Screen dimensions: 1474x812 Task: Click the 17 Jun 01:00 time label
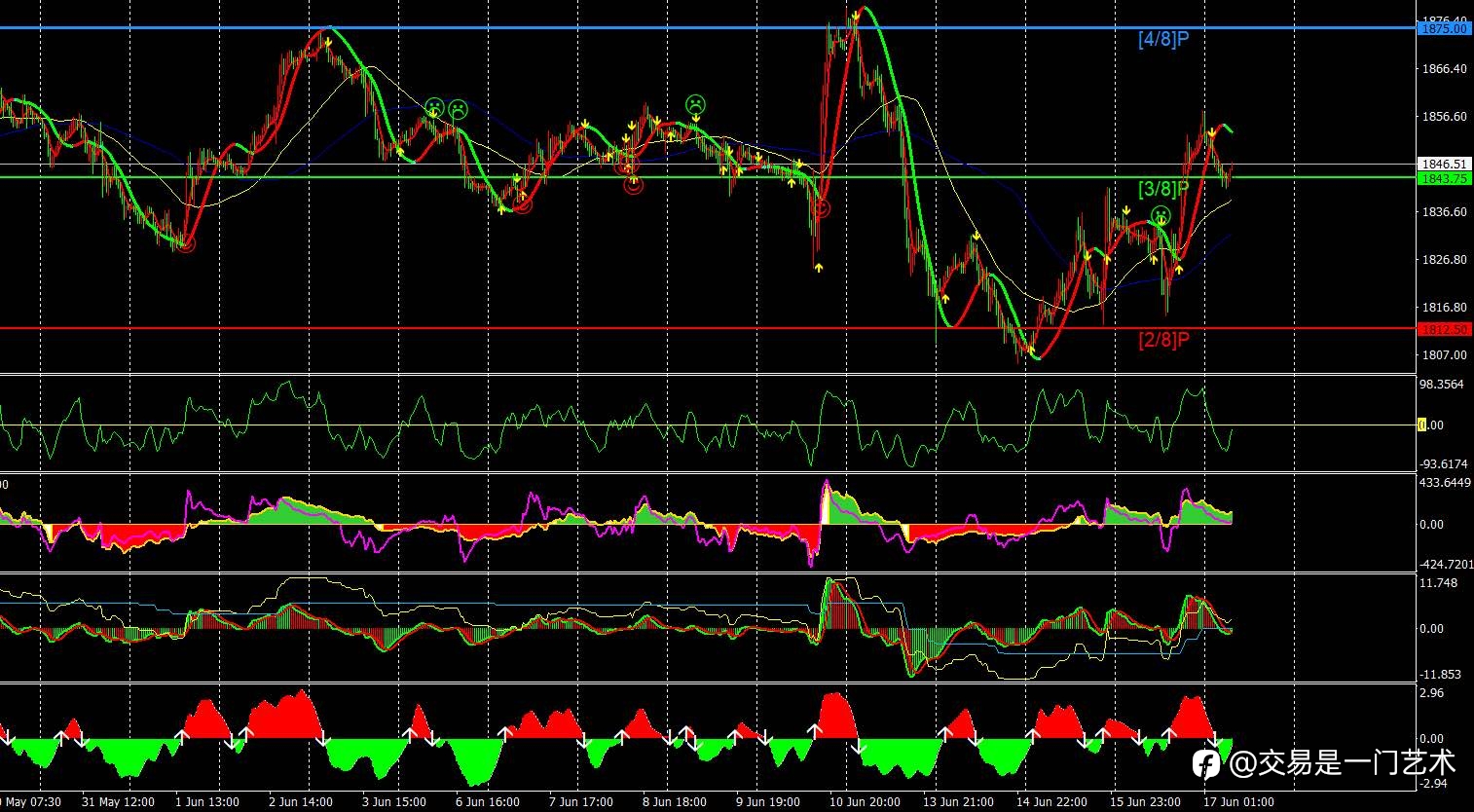point(1238,802)
